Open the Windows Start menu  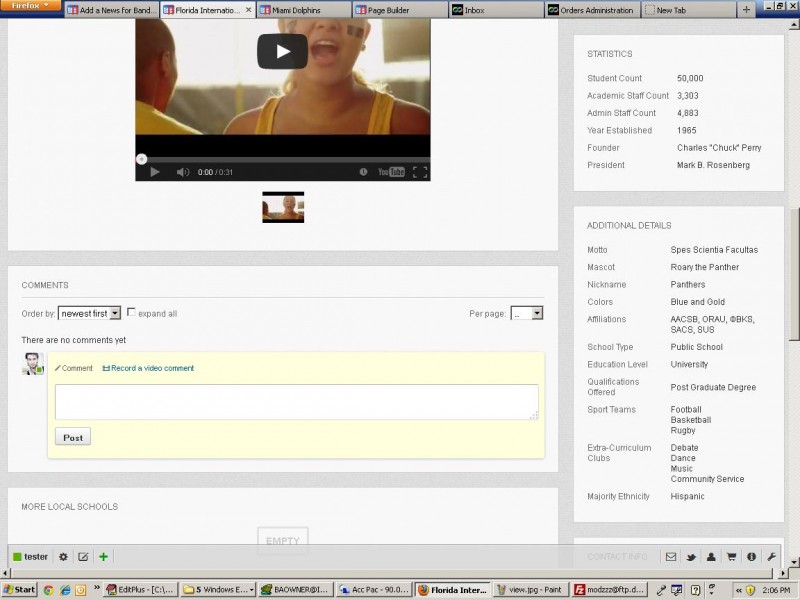click(19, 590)
